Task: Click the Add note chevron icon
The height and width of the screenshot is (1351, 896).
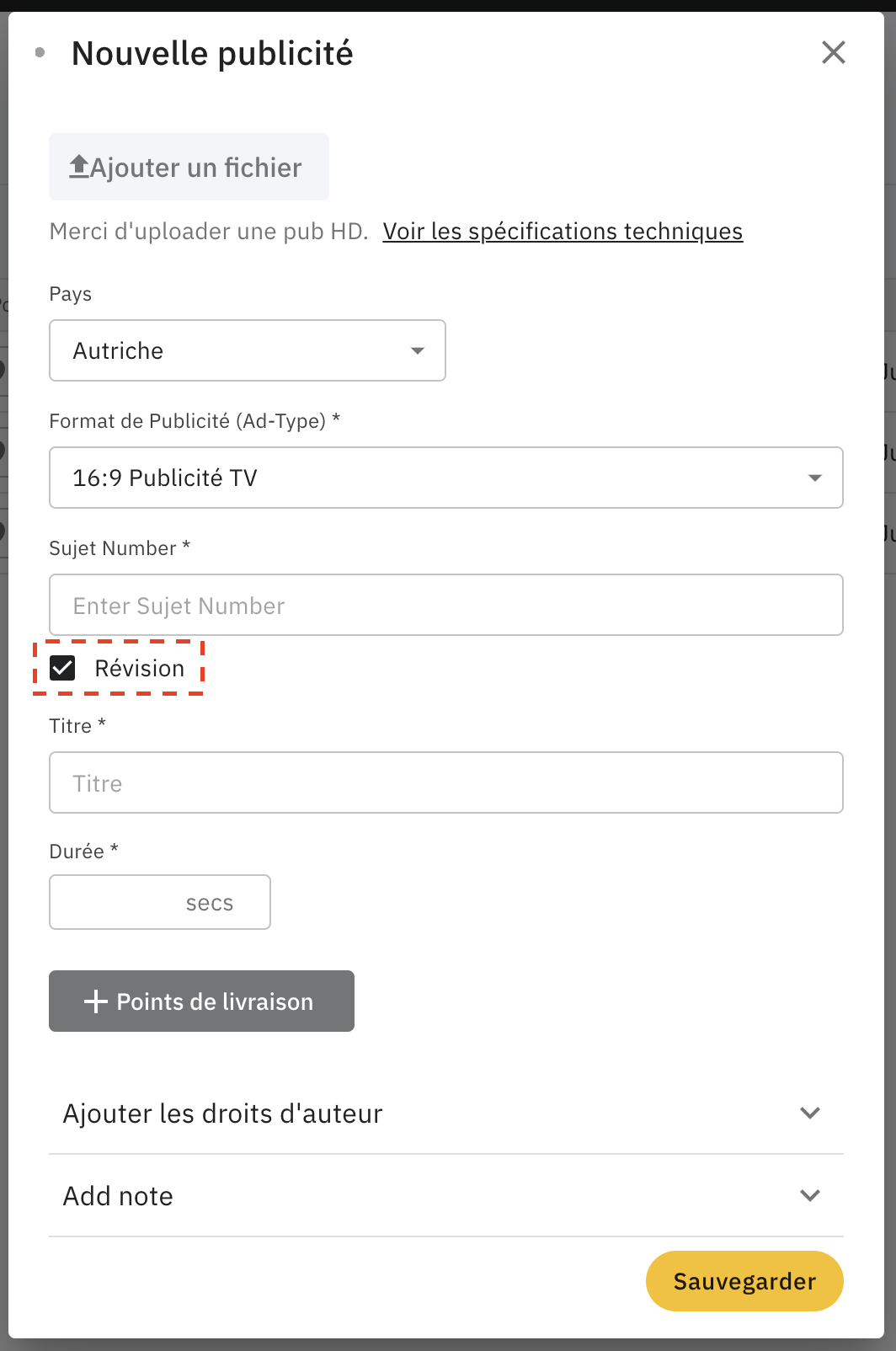Action: 810,1196
